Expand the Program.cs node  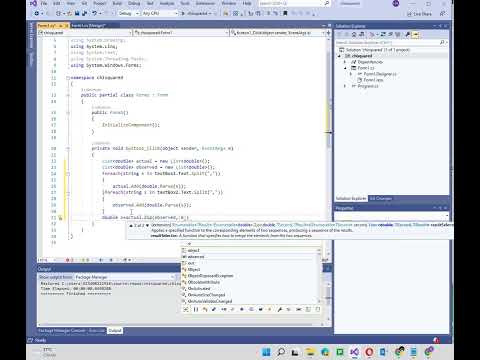(x=345, y=86)
